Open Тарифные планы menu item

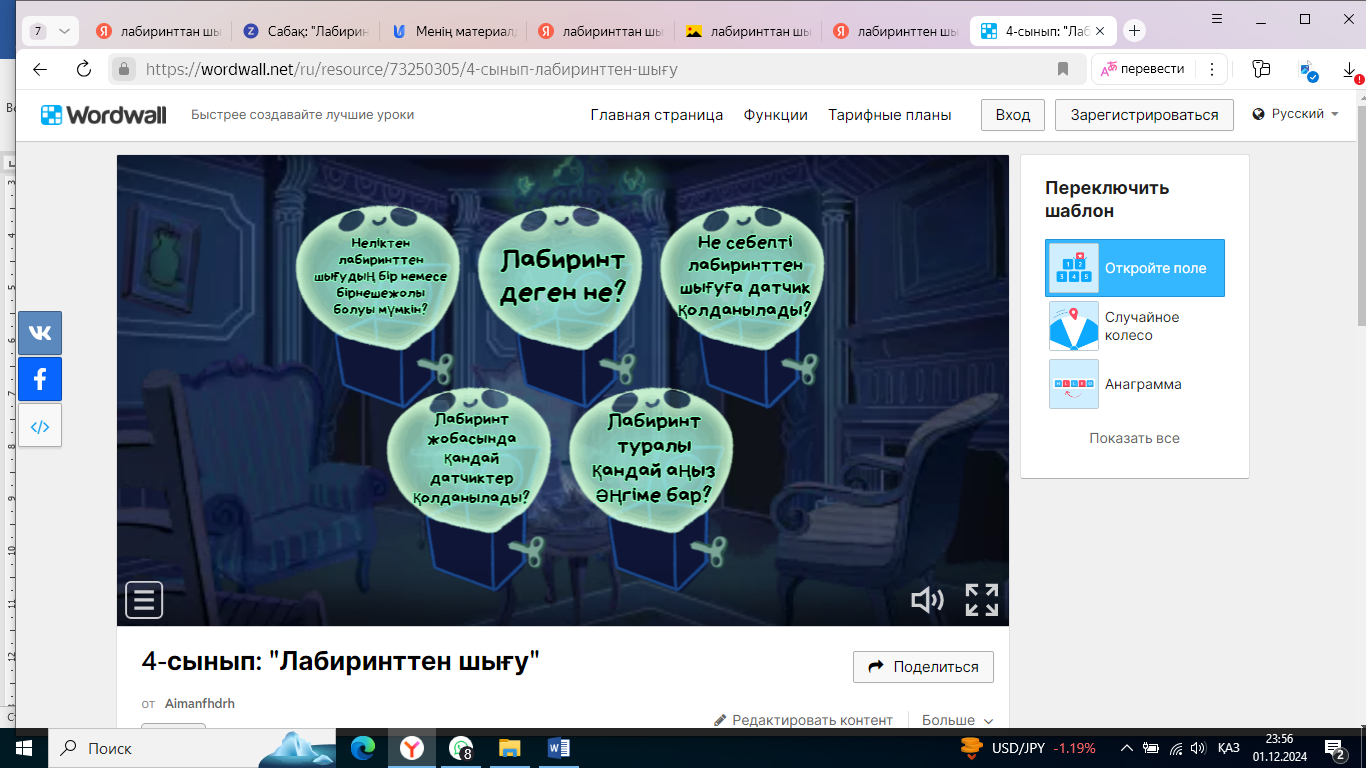click(890, 115)
